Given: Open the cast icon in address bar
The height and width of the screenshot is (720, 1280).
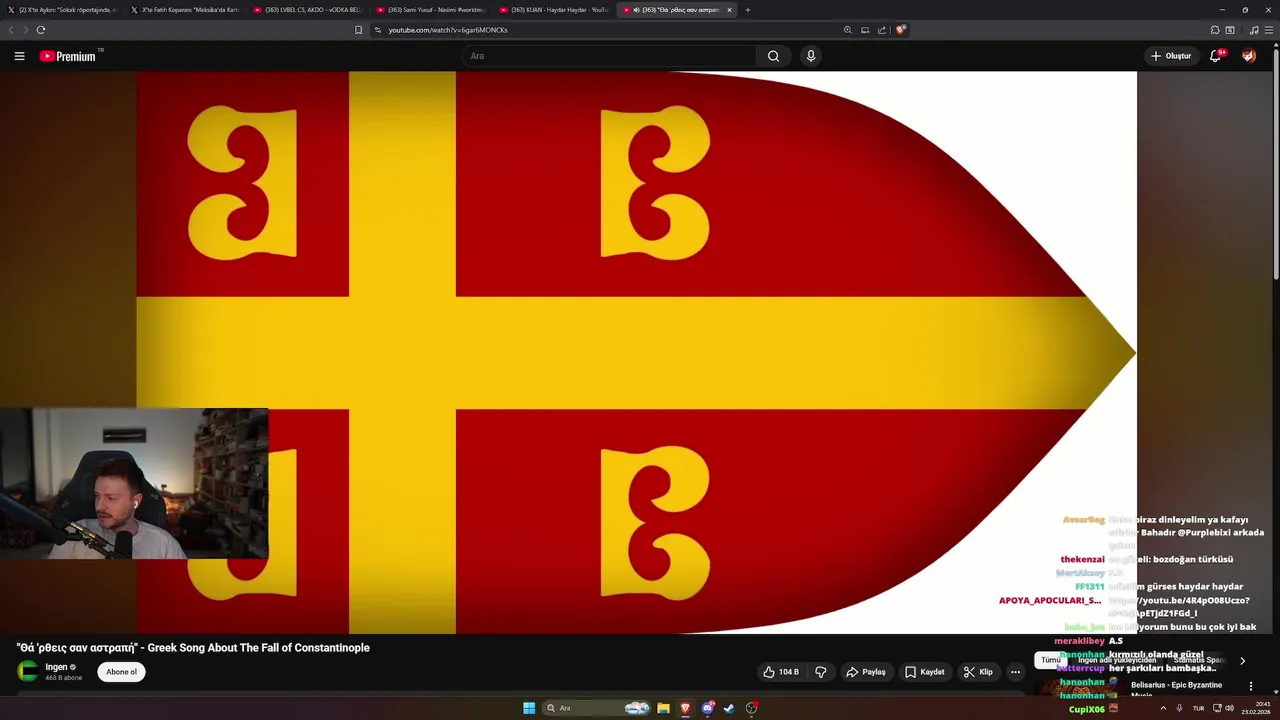Looking at the screenshot, I should click(865, 30).
